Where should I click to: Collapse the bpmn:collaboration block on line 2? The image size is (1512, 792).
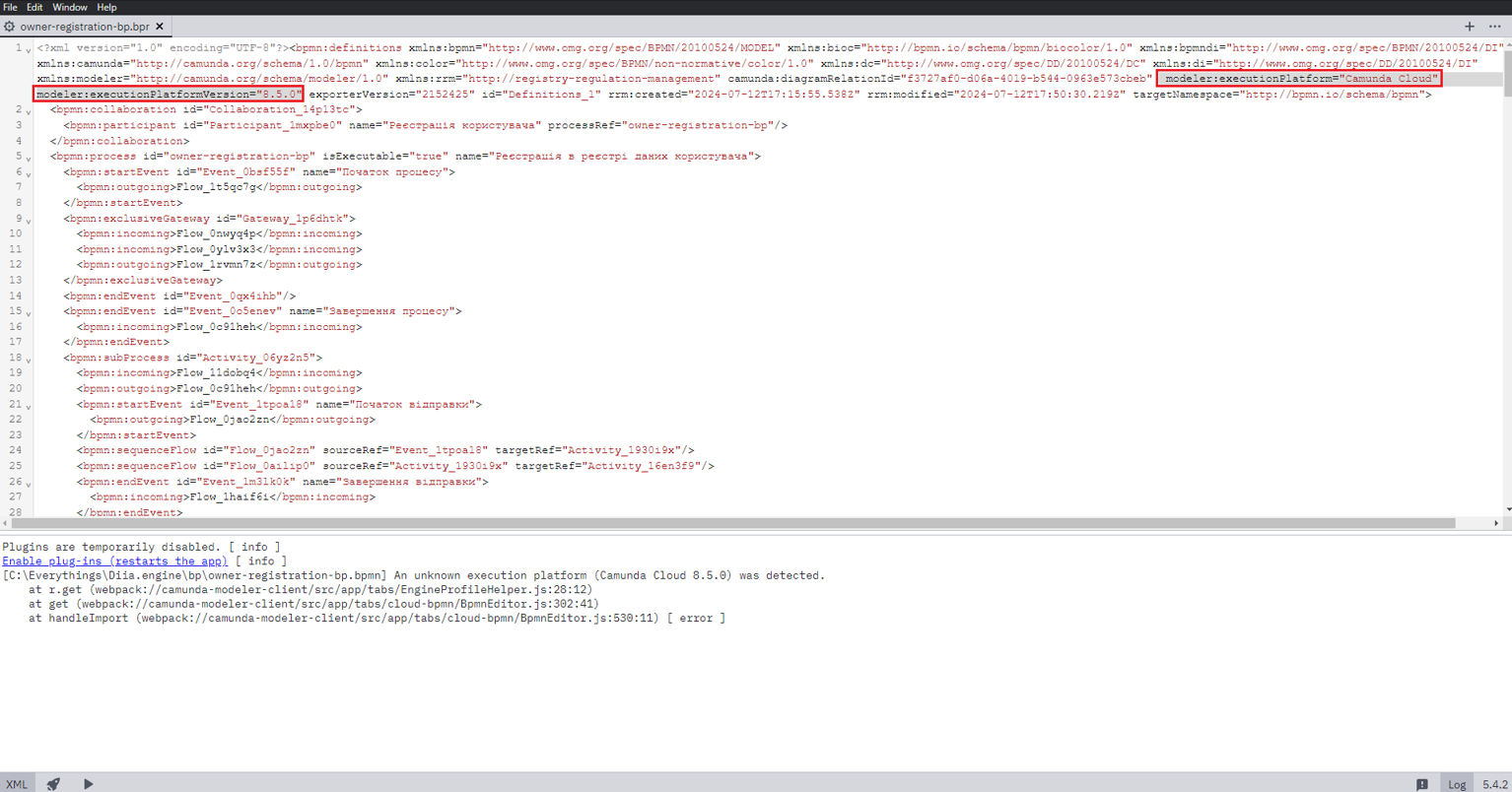coord(29,111)
